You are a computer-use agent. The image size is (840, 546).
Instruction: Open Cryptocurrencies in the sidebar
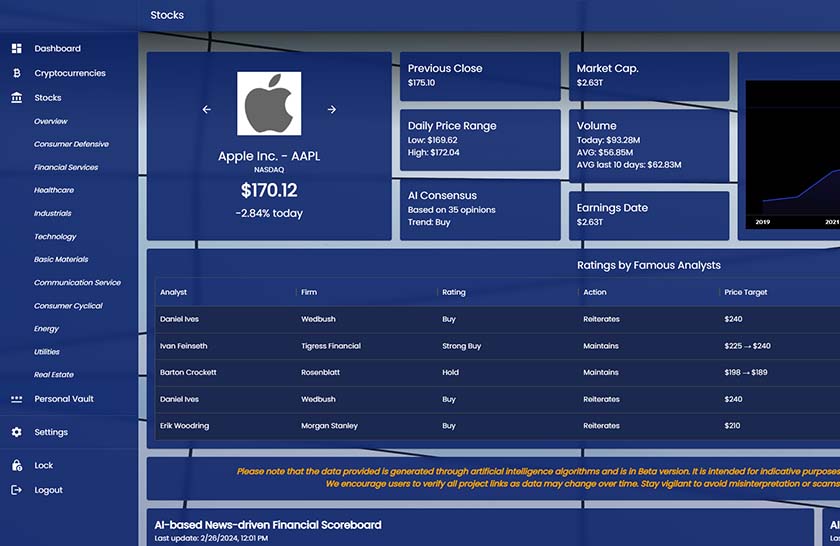[x=70, y=73]
